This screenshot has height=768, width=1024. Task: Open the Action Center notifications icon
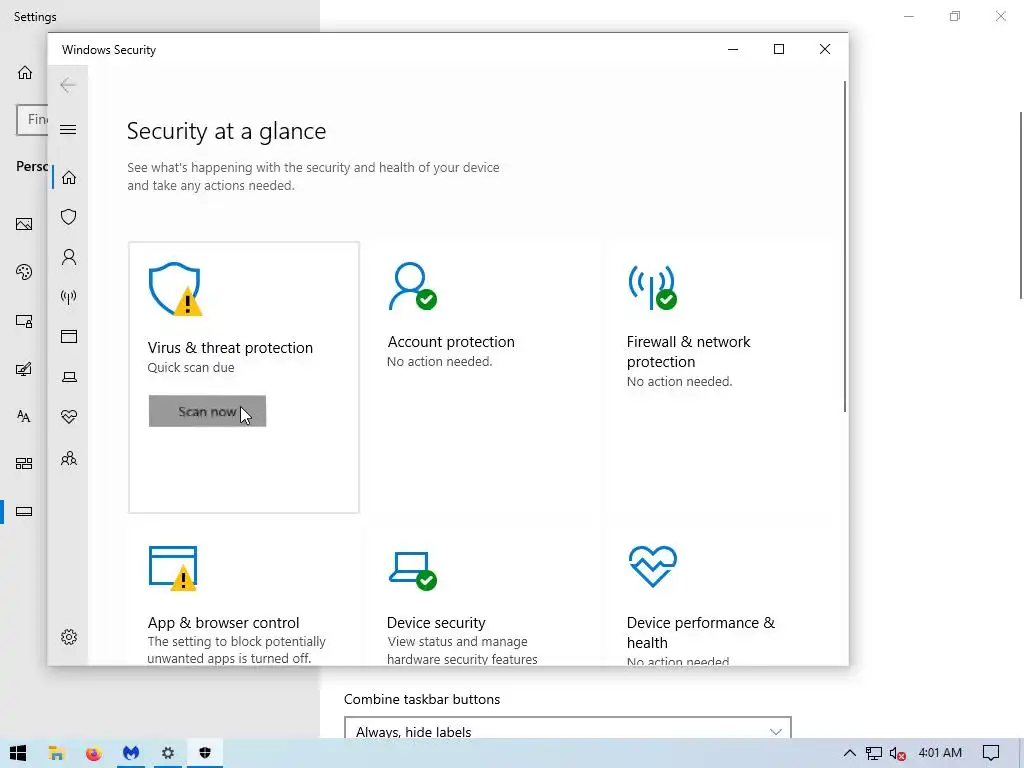[991, 753]
